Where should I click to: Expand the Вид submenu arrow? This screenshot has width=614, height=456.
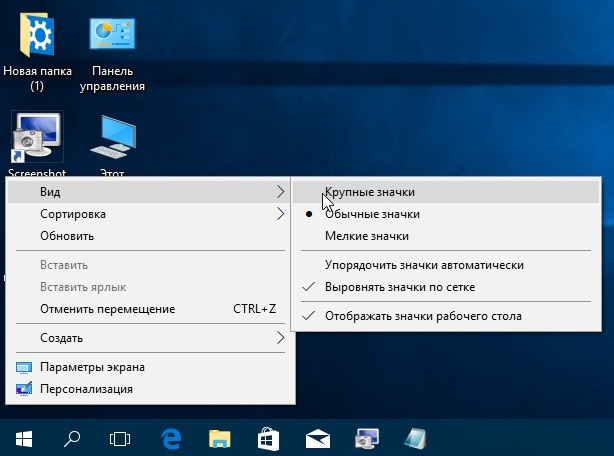[x=280, y=192]
